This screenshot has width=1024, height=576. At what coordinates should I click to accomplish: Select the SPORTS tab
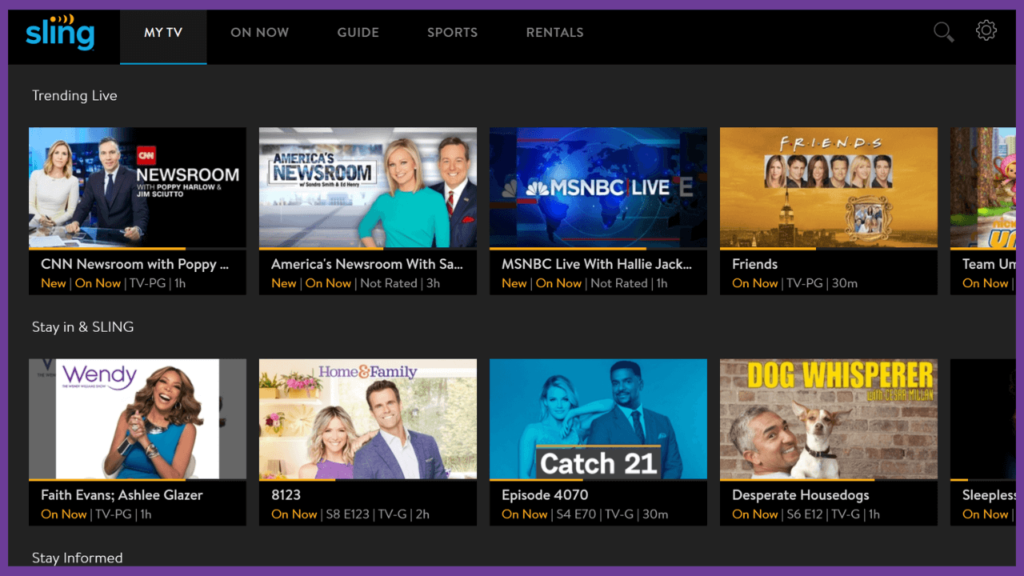click(452, 32)
